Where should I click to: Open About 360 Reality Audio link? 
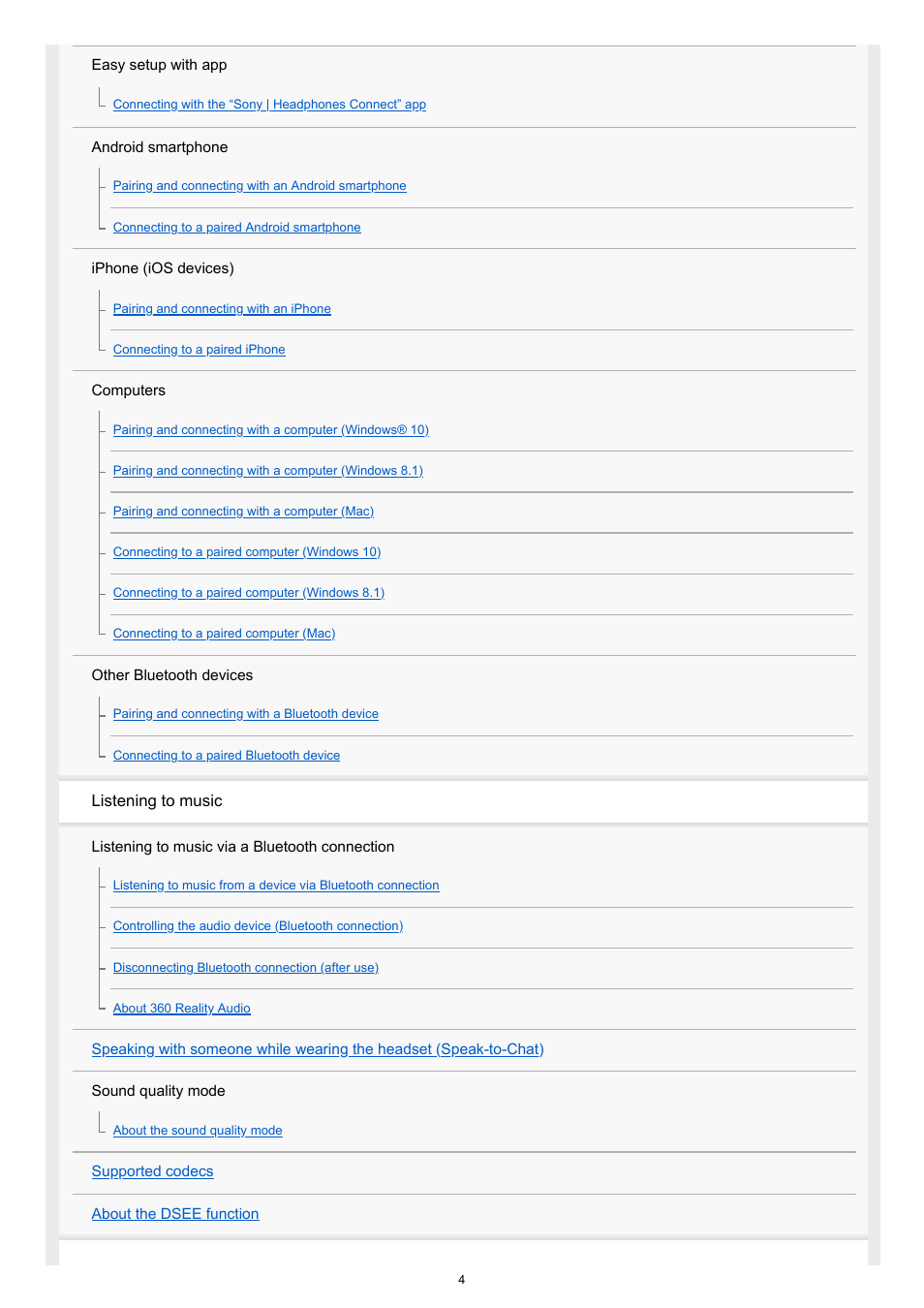tap(181, 1009)
